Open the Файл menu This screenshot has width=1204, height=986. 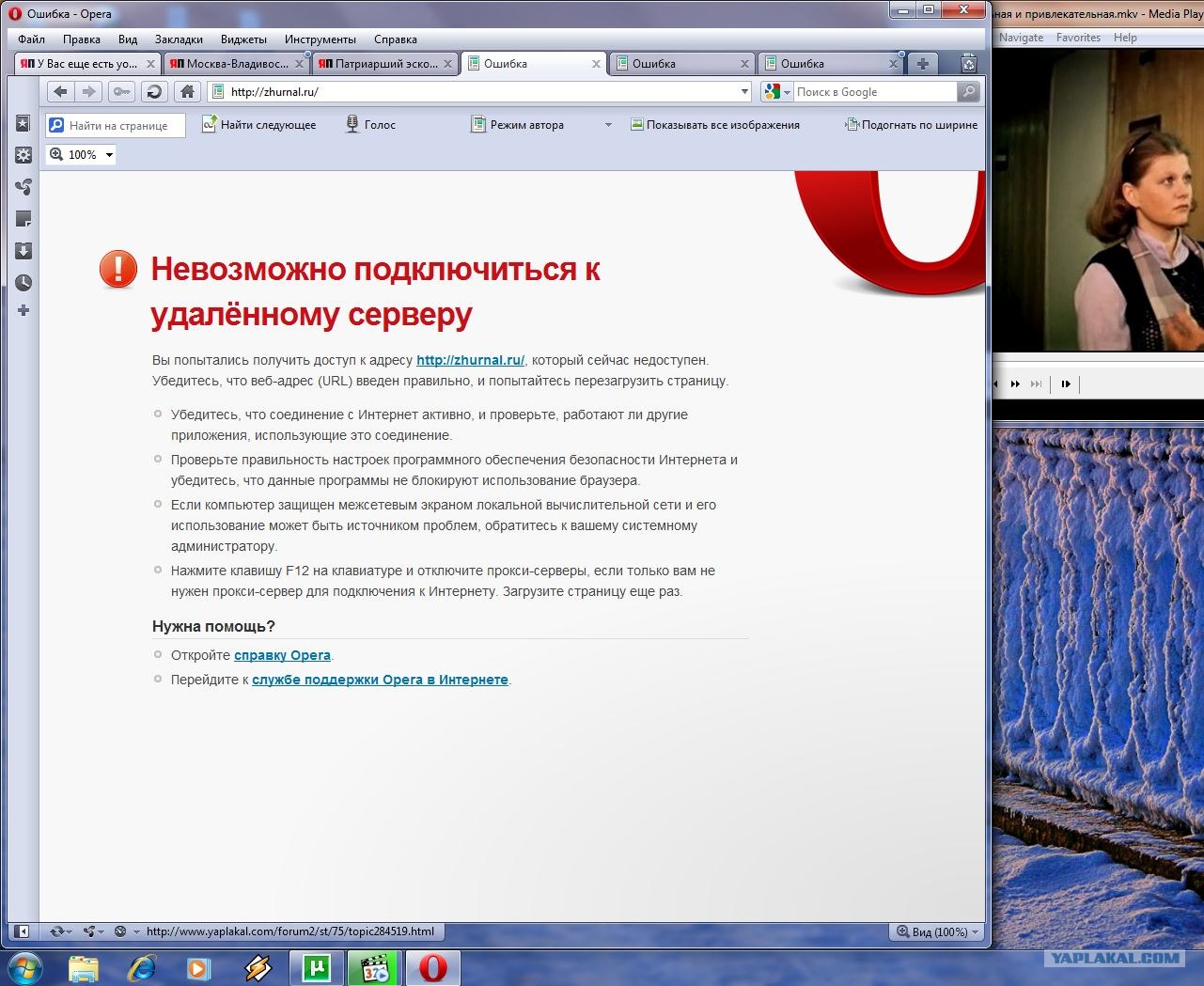tap(31, 39)
